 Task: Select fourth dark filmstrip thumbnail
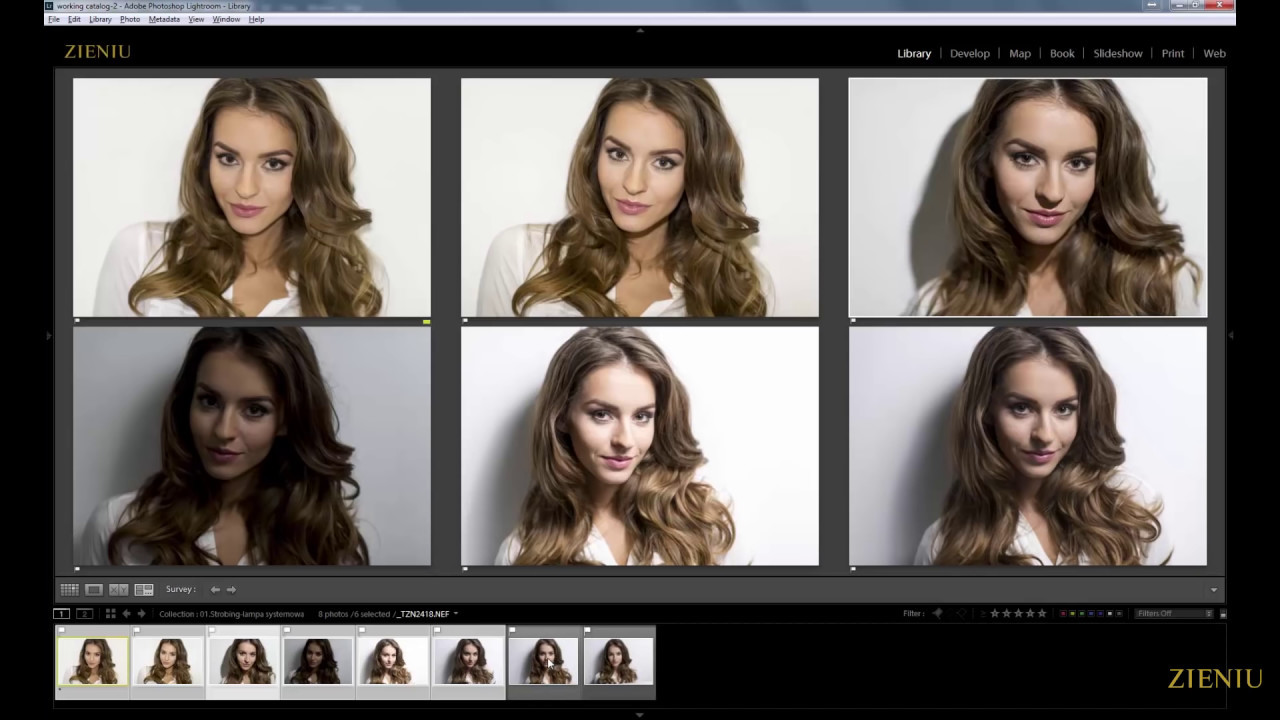318,661
